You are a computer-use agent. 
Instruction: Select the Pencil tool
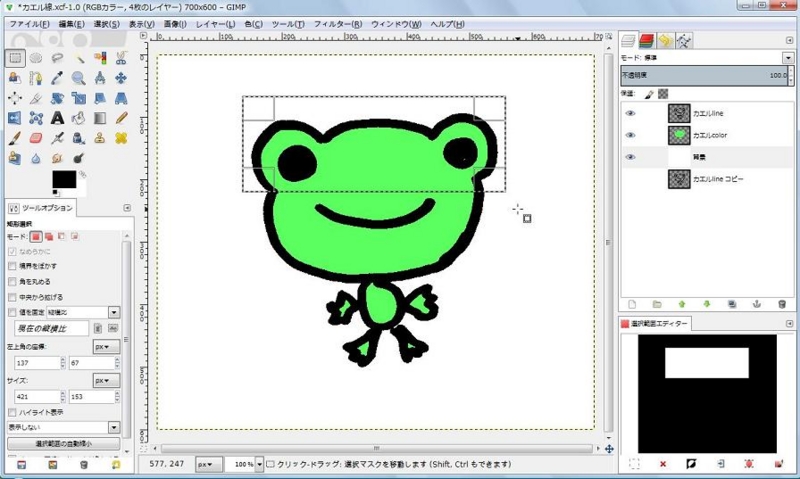pyautogui.click(x=121, y=118)
